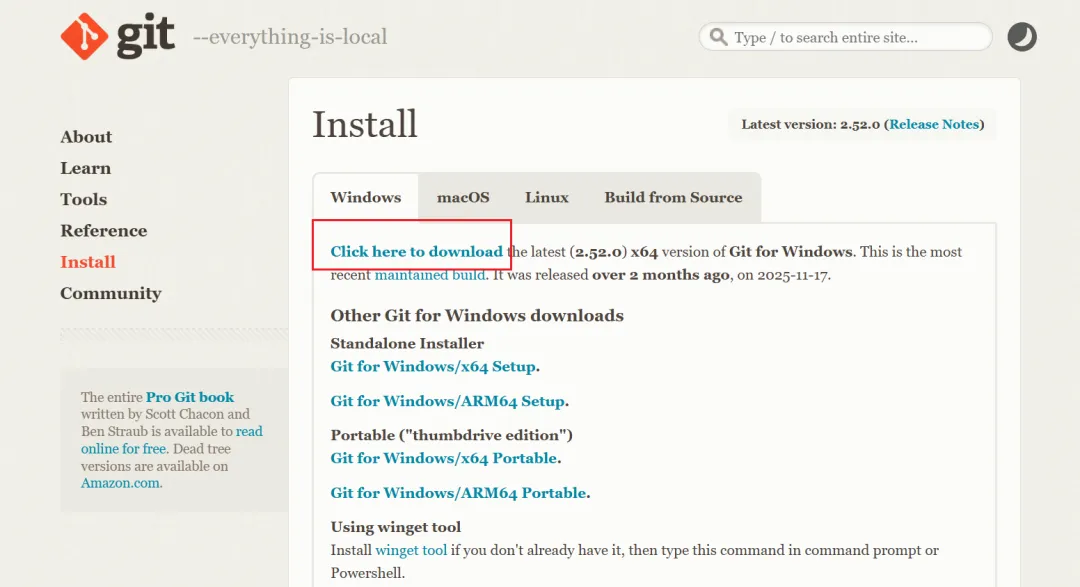Click the release date '2025-11-17' text
This screenshot has width=1080, height=587.
tap(792, 275)
